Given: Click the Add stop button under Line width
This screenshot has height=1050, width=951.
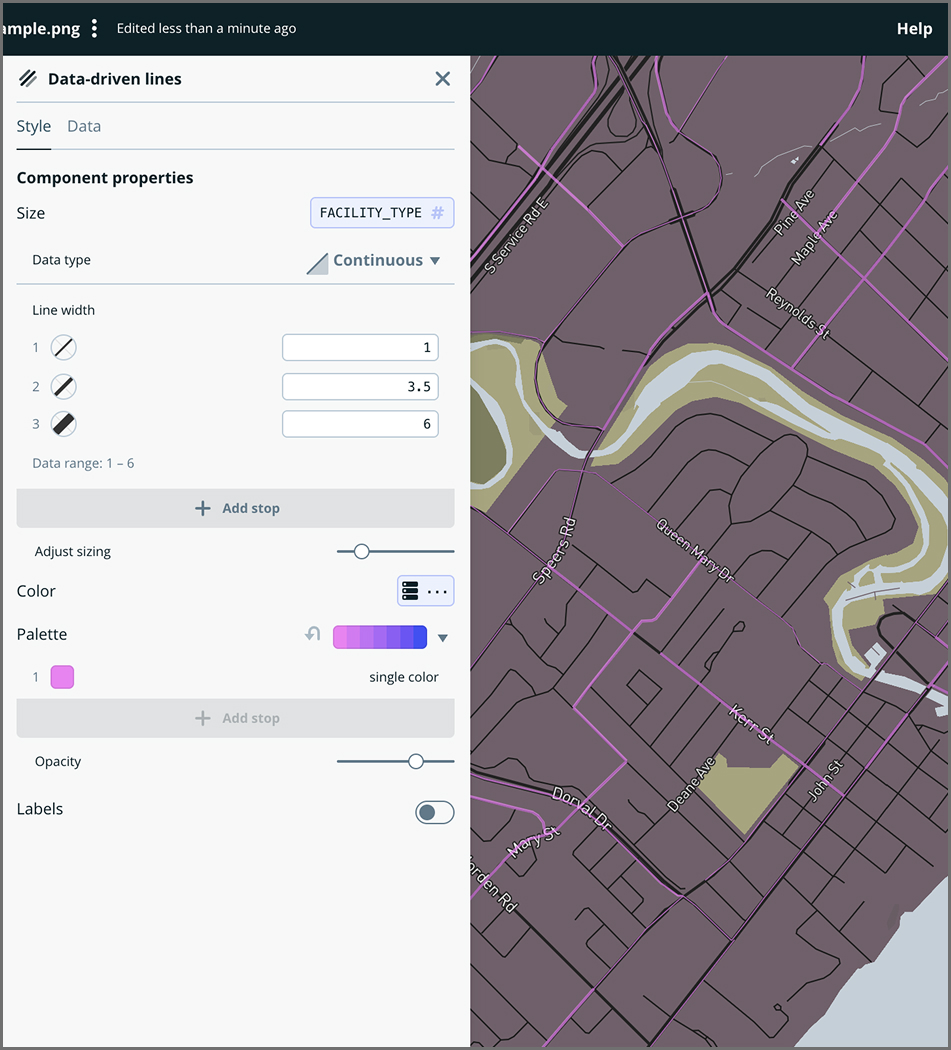Looking at the screenshot, I should [235, 507].
